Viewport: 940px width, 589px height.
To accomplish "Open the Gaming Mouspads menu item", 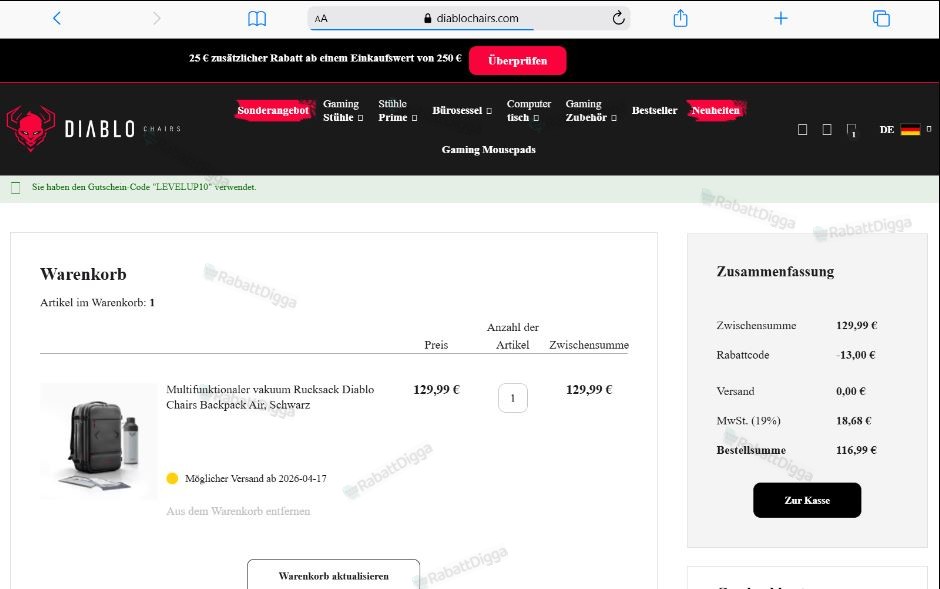I will [x=489, y=150].
